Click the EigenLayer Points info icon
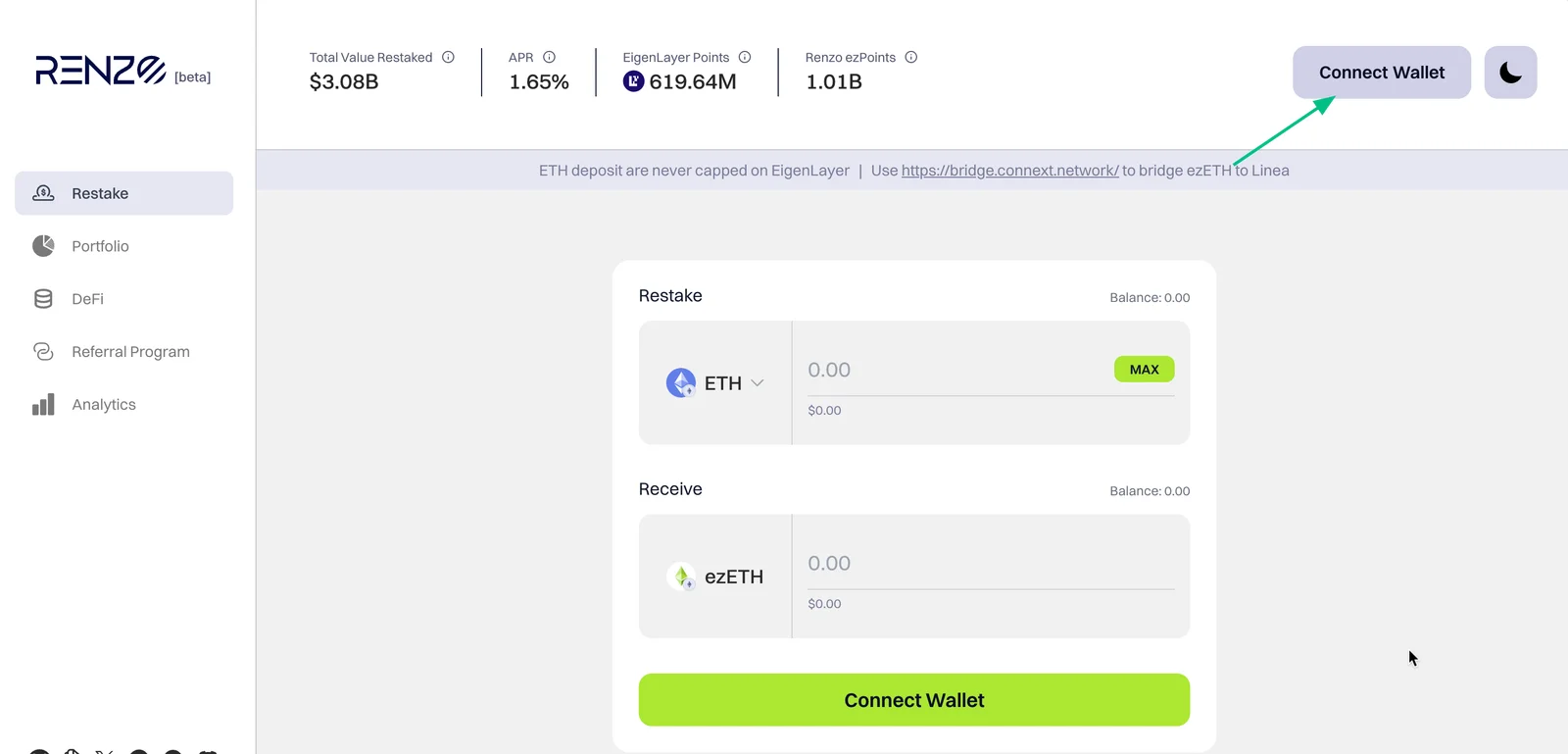 [745, 57]
